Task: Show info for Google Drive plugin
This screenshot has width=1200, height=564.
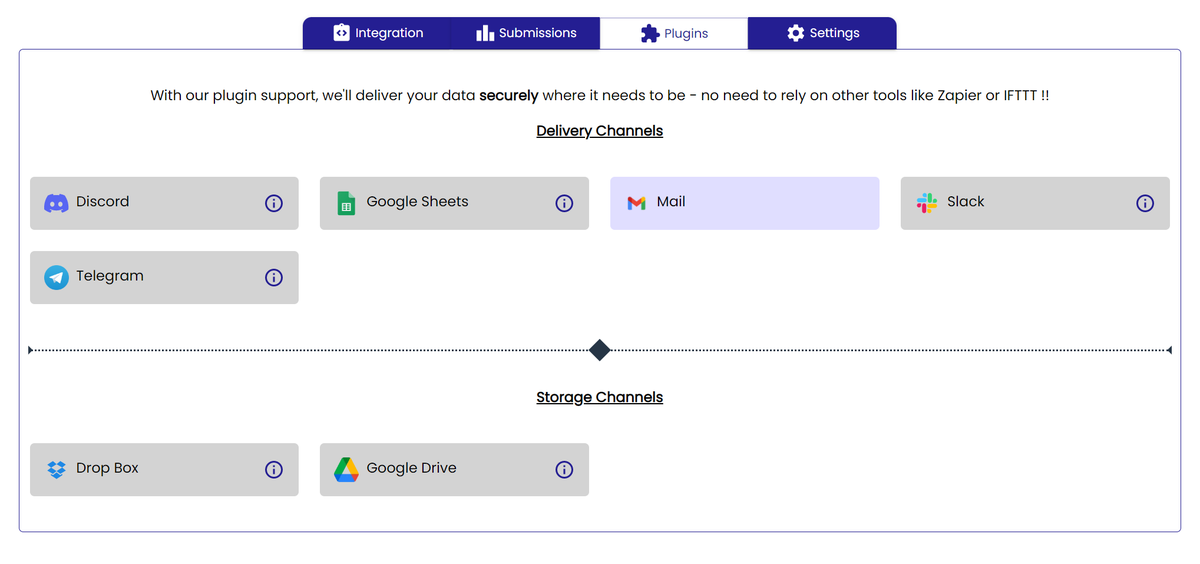Action: click(x=564, y=469)
